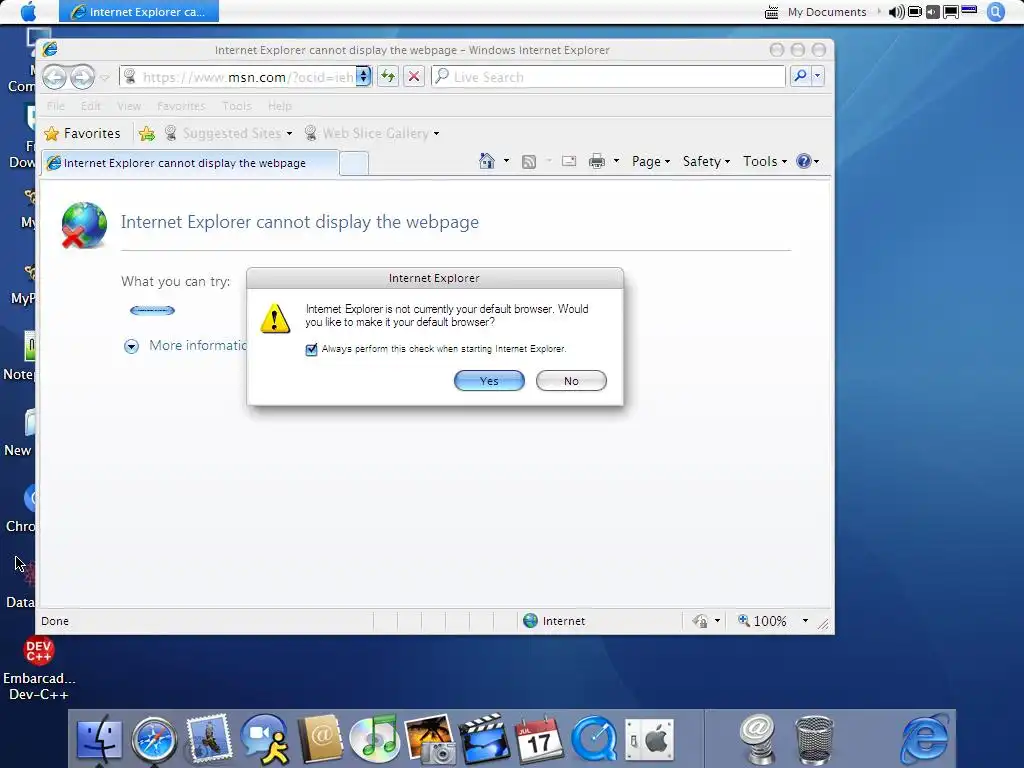Click the Apple logo menu icon

29,11
